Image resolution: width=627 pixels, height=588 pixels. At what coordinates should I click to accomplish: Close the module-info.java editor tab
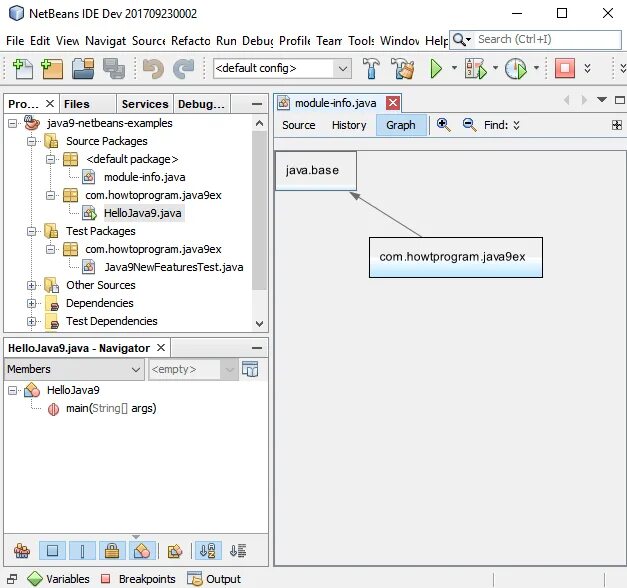(393, 103)
